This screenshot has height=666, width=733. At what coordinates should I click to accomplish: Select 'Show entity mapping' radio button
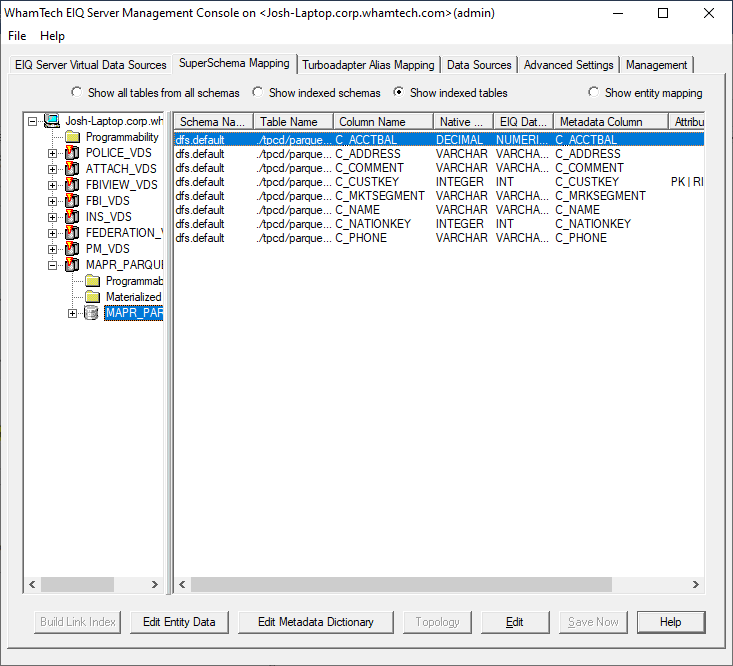pyautogui.click(x=593, y=92)
